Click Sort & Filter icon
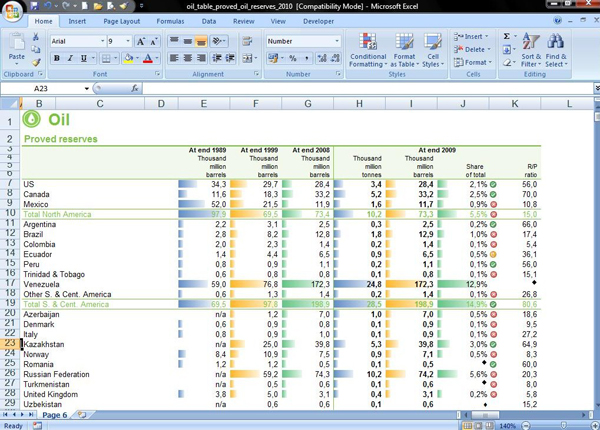The height and width of the screenshot is (430, 600). (x=531, y=50)
